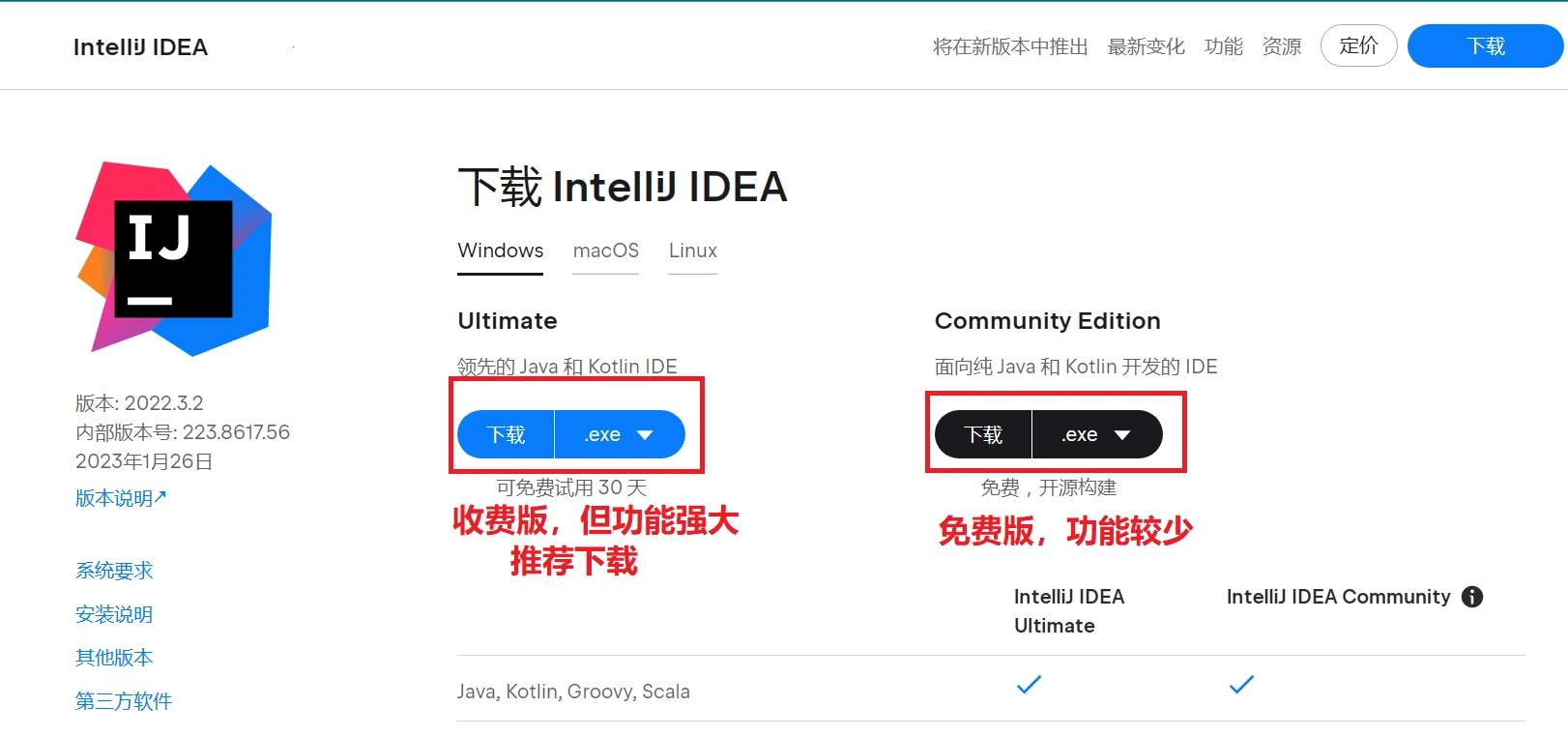Image resolution: width=1568 pixels, height=737 pixels.
Task: Click the info icon beside IntelliJ IDEA Community
Action: [x=1472, y=597]
